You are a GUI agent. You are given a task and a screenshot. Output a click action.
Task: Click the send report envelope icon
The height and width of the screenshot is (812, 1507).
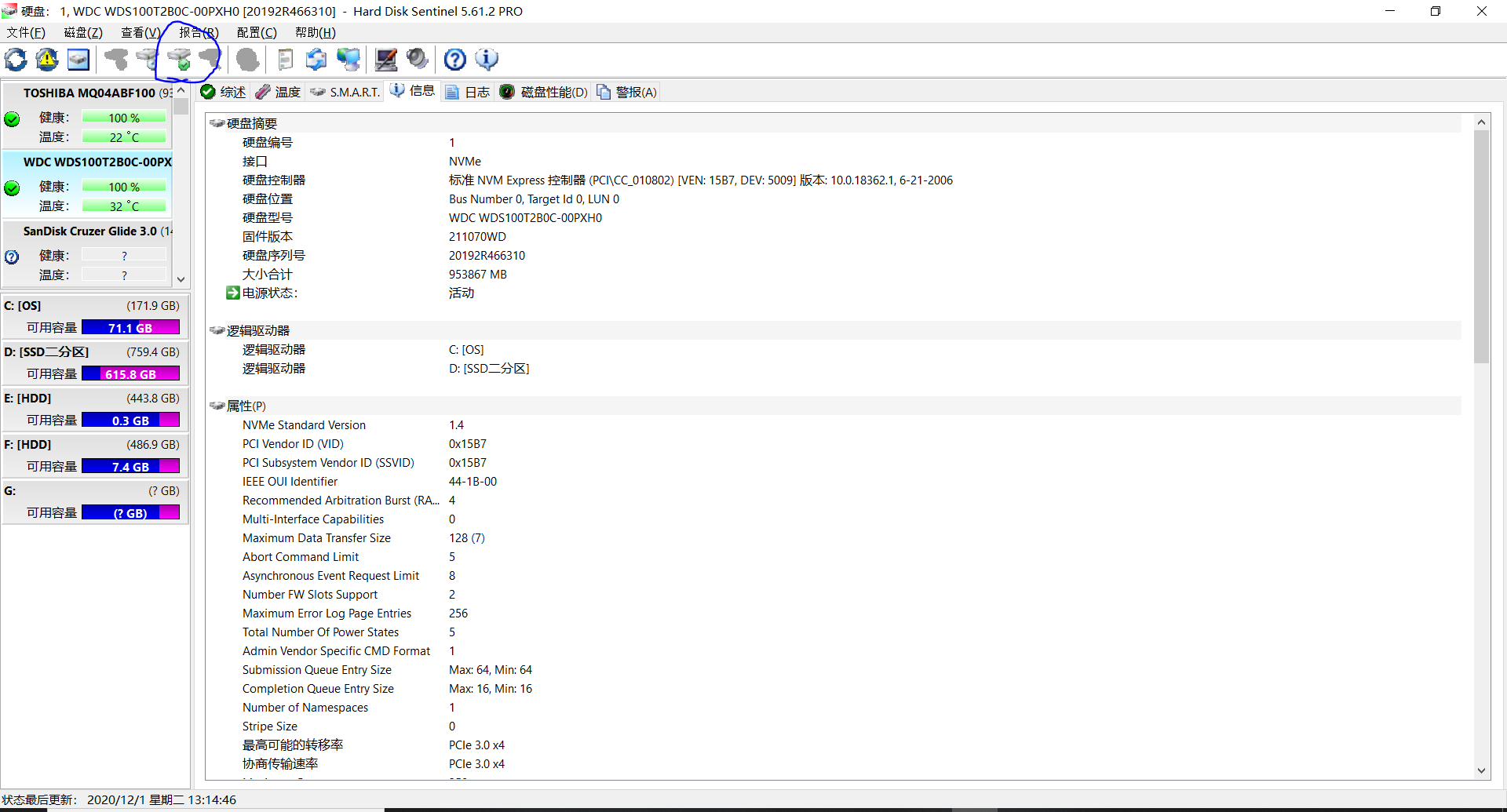pos(316,60)
